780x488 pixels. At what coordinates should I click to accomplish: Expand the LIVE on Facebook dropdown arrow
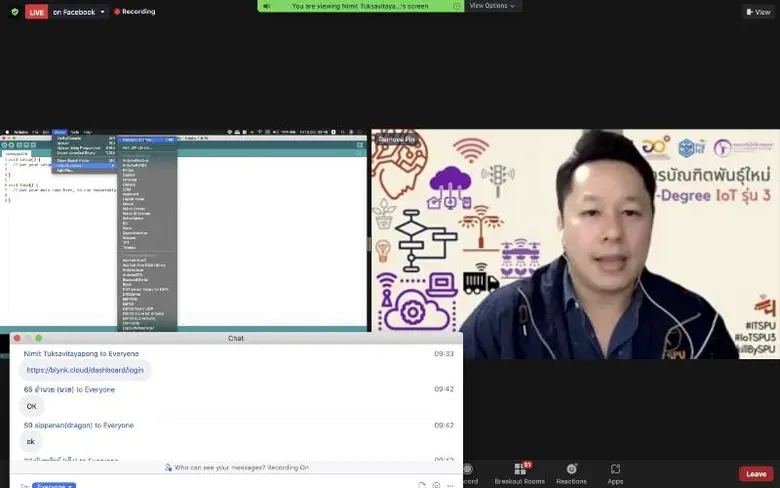tap(103, 12)
